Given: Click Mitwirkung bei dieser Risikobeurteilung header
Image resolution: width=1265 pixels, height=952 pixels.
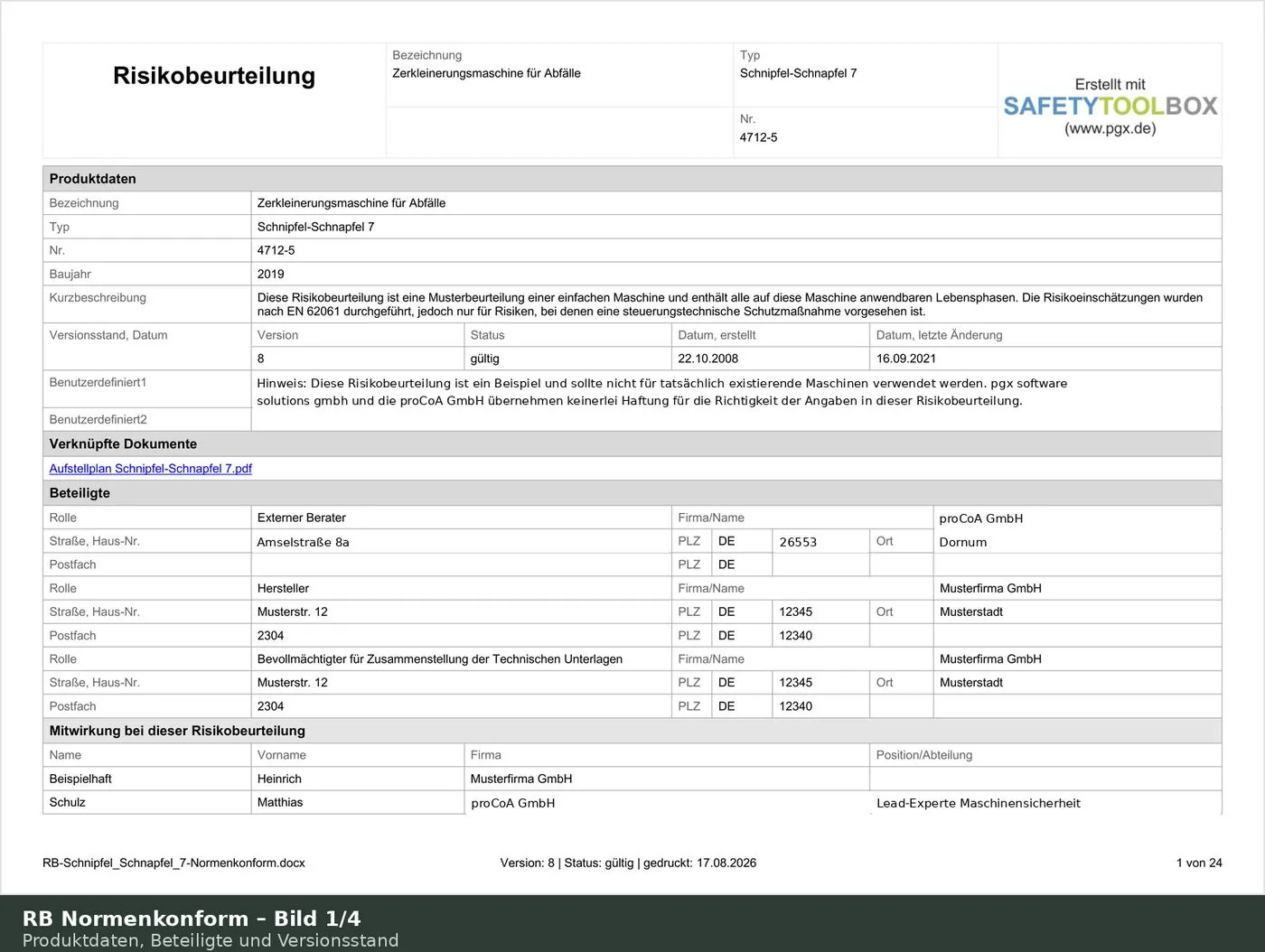Looking at the screenshot, I should pos(632,731).
